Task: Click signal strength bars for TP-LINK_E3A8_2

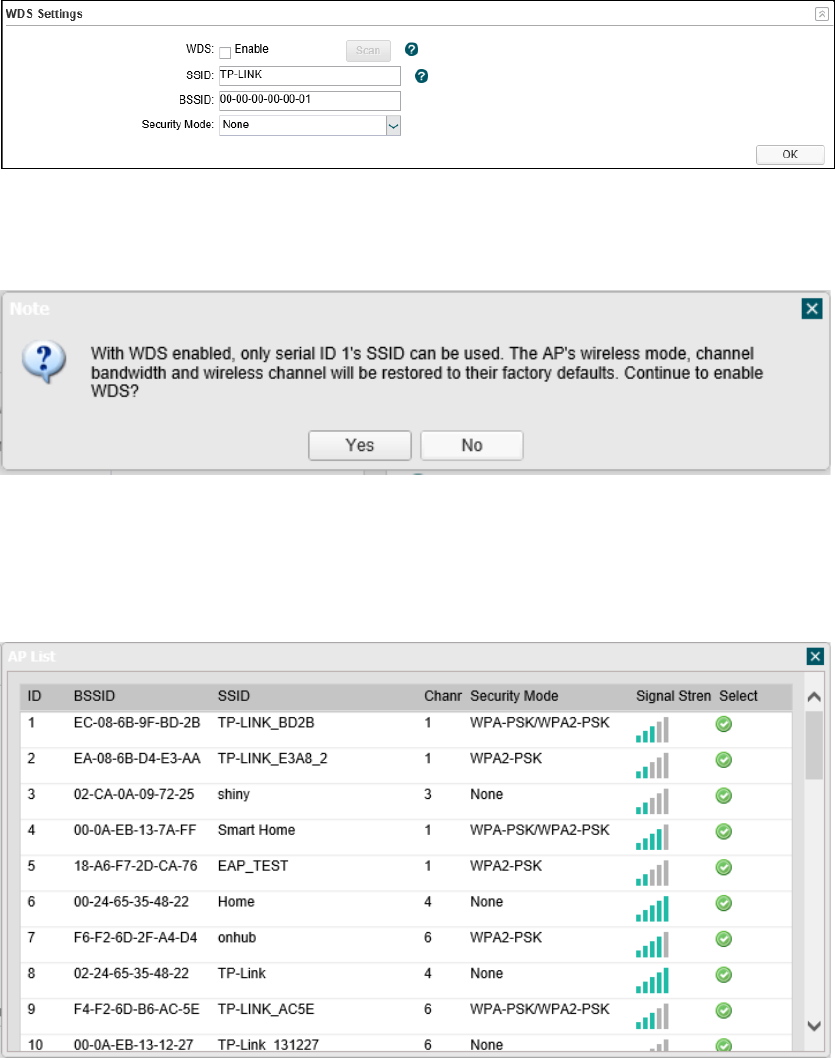Action: tap(652, 766)
